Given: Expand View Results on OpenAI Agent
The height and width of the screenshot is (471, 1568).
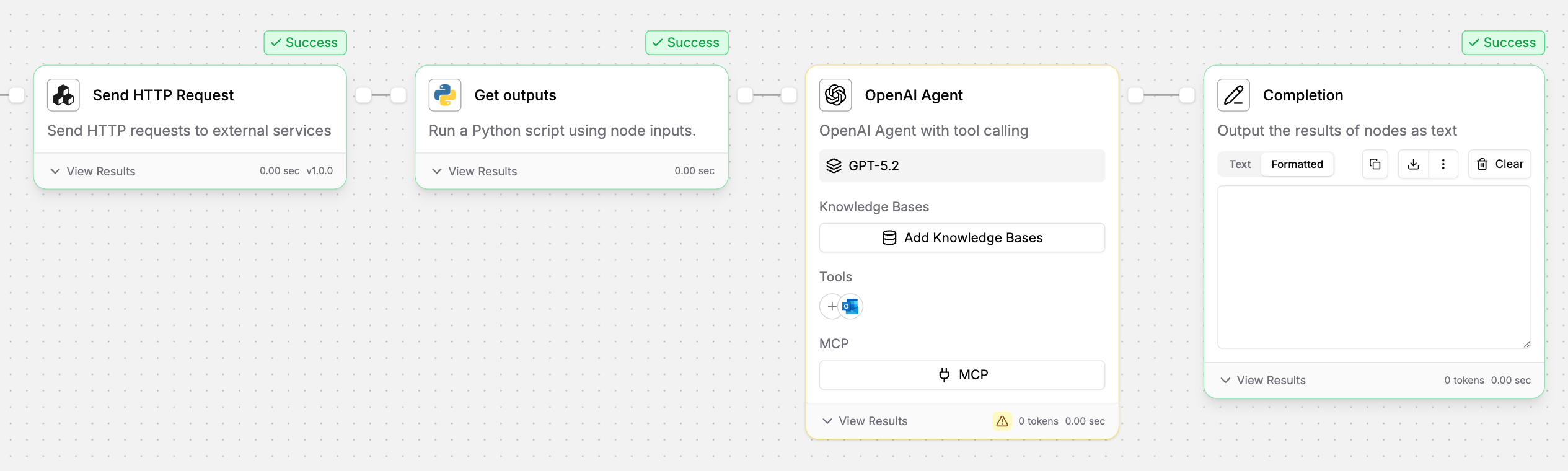Looking at the screenshot, I should click(865, 421).
